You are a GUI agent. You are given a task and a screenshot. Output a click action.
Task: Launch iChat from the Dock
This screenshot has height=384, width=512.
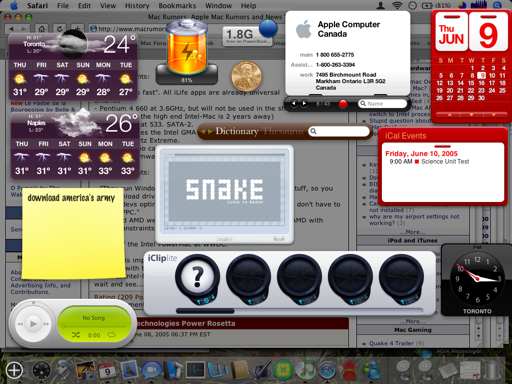(x=151, y=370)
